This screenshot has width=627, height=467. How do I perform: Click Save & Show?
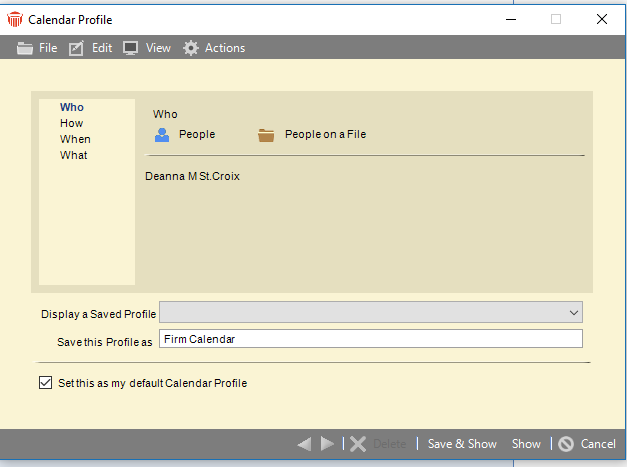462,444
